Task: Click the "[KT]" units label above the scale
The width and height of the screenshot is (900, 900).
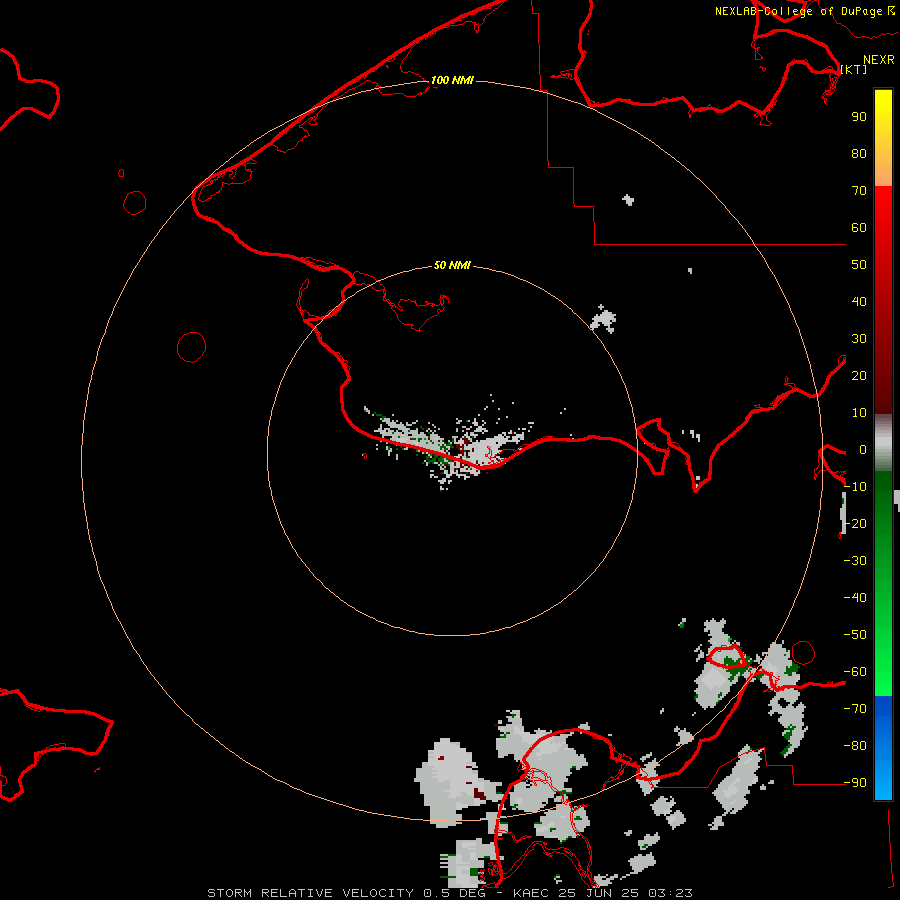Action: (854, 69)
